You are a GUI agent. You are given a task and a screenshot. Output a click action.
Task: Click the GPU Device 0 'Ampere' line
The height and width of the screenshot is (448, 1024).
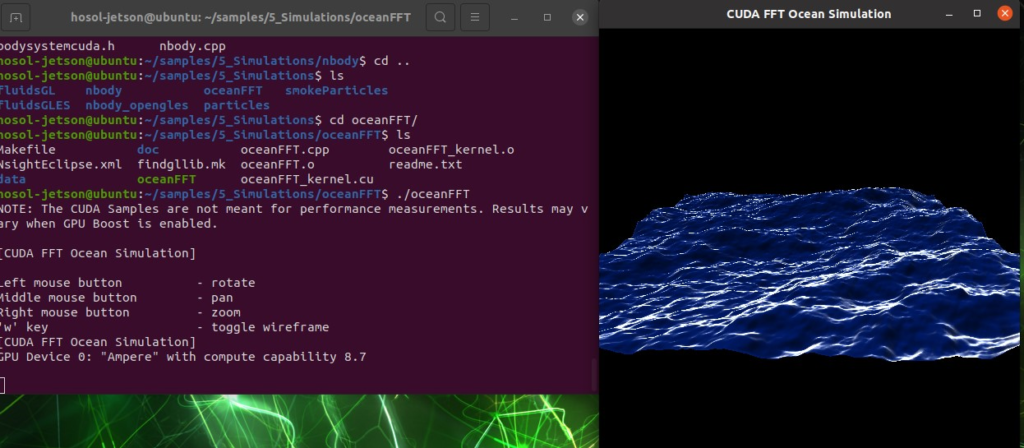183,357
